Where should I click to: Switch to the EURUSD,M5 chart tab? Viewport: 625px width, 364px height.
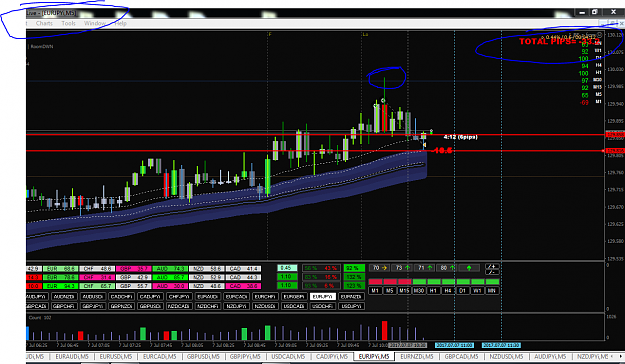116,356
